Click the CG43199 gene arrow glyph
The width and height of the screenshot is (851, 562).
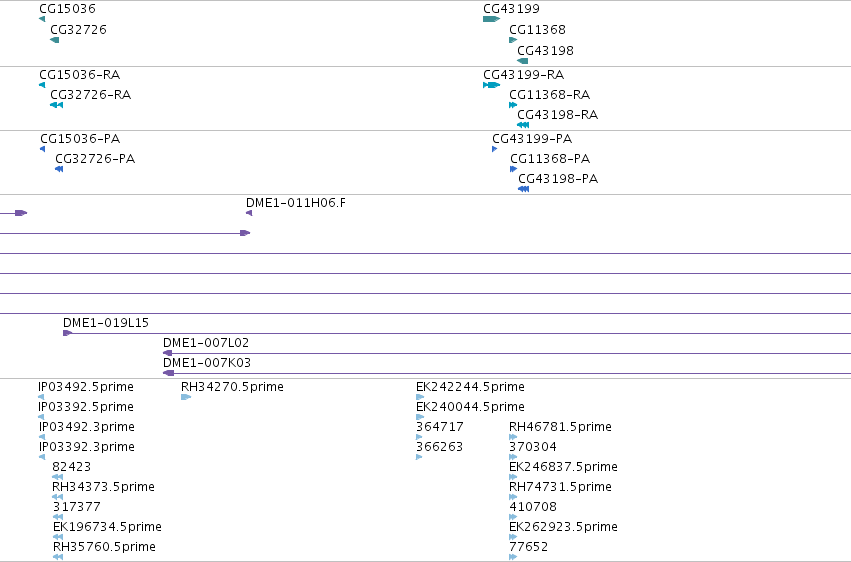(491, 19)
